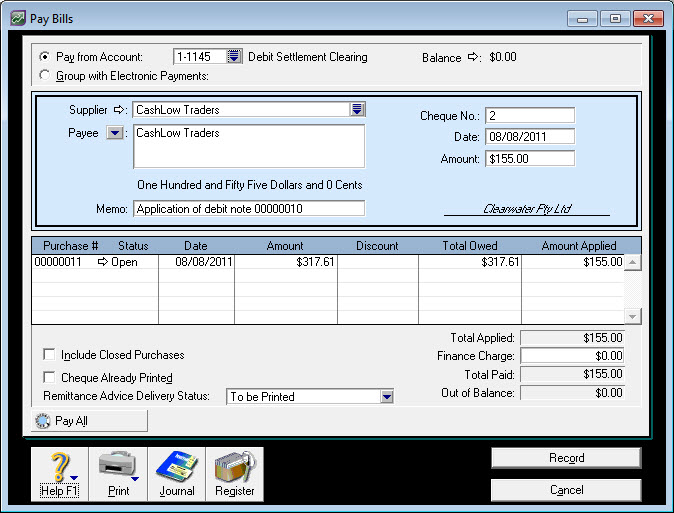
Task: Click Total Owed $317.61 cell
Action: pyautogui.click(x=469, y=261)
